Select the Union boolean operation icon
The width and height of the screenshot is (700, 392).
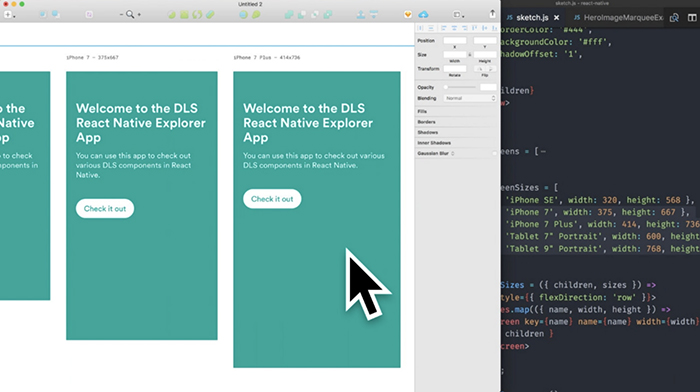pos(289,15)
